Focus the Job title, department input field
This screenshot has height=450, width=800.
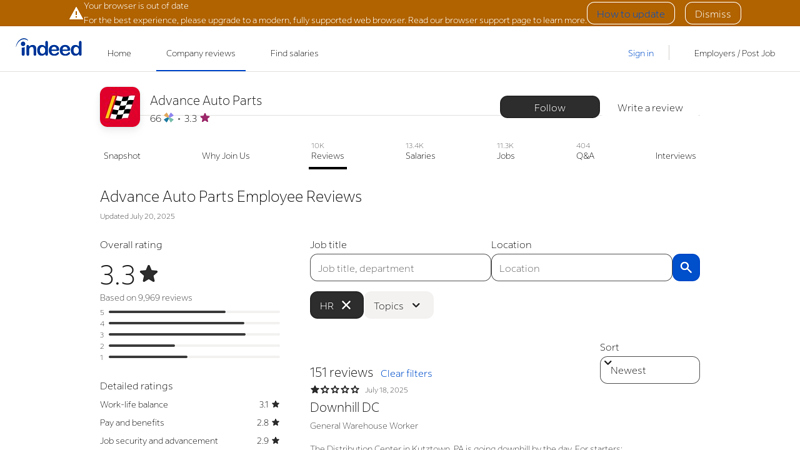pyautogui.click(x=401, y=268)
